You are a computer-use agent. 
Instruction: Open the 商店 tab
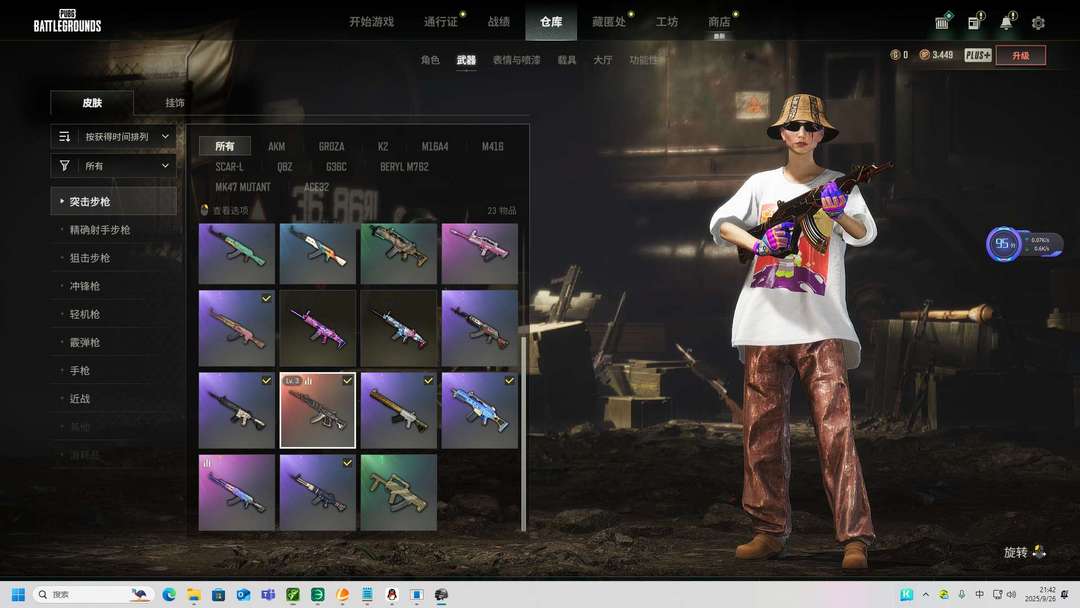(719, 21)
